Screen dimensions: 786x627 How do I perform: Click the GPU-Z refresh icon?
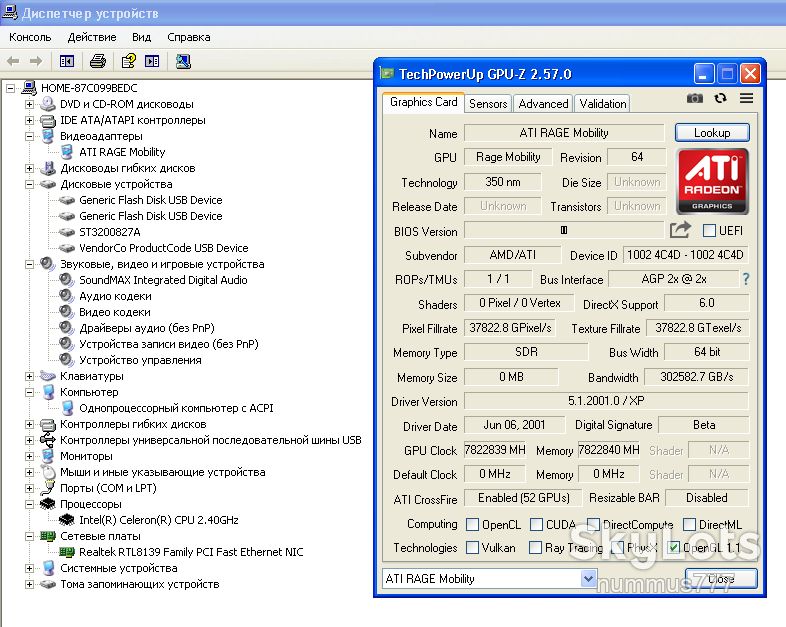coord(720,98)
